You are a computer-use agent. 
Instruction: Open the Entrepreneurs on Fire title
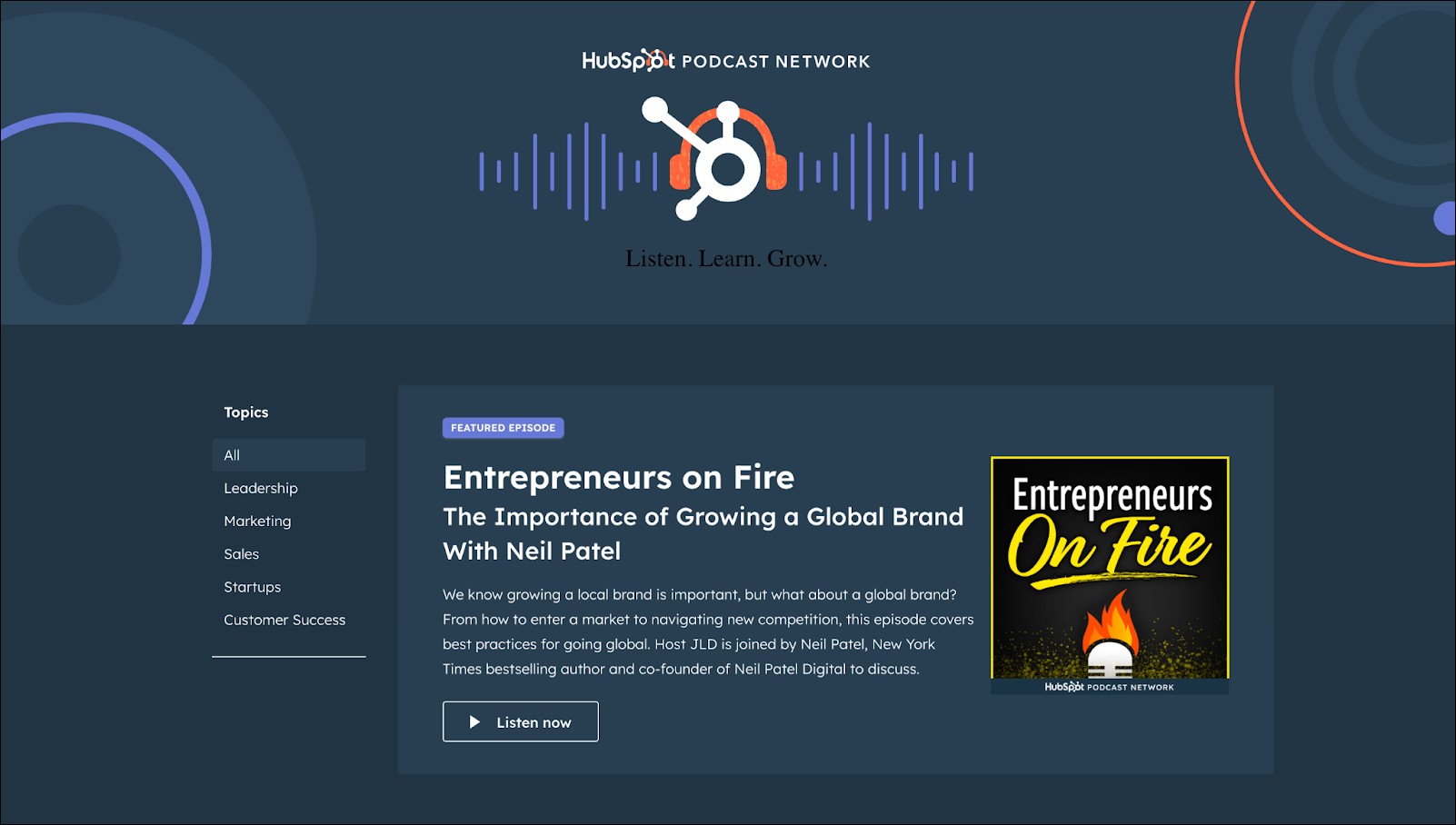click(x=619, y=477)
